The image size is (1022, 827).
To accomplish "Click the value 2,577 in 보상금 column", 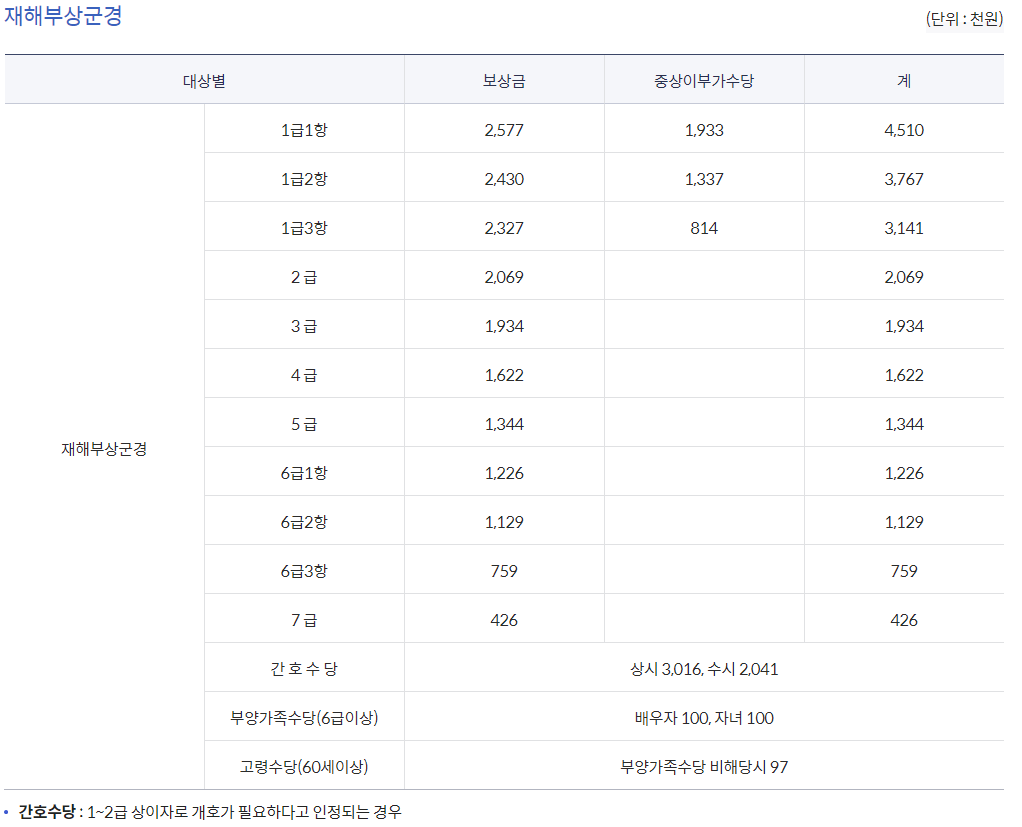I will [x=503, y=129].
